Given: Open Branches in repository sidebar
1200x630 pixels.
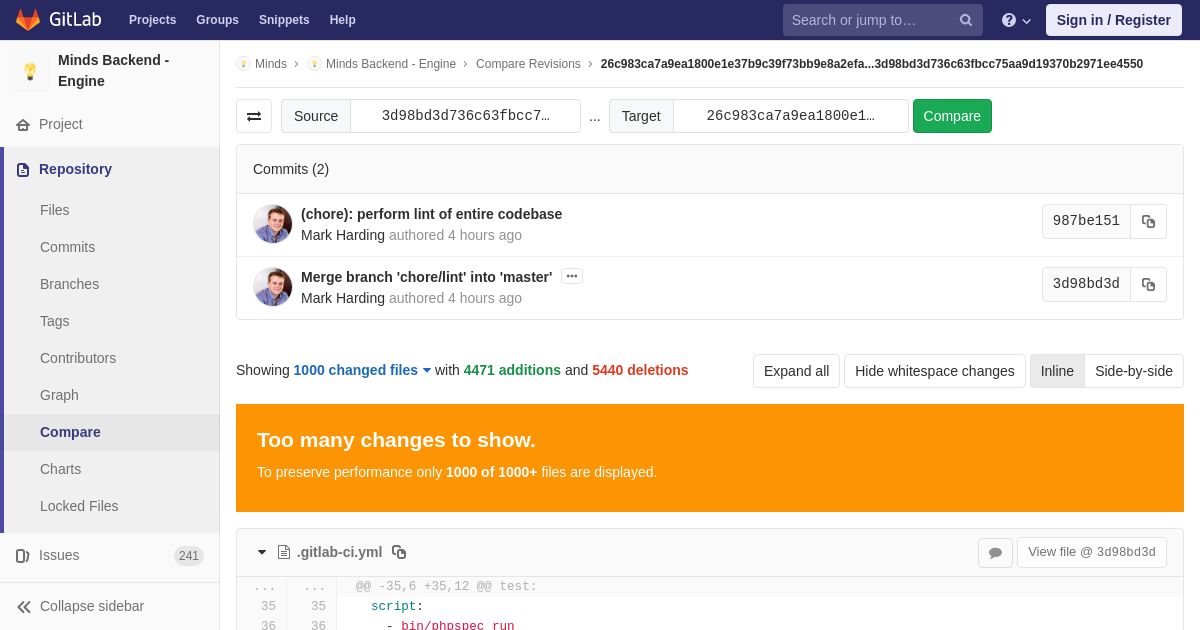Looking at the screenshot, I should click(x=69, y=284).
